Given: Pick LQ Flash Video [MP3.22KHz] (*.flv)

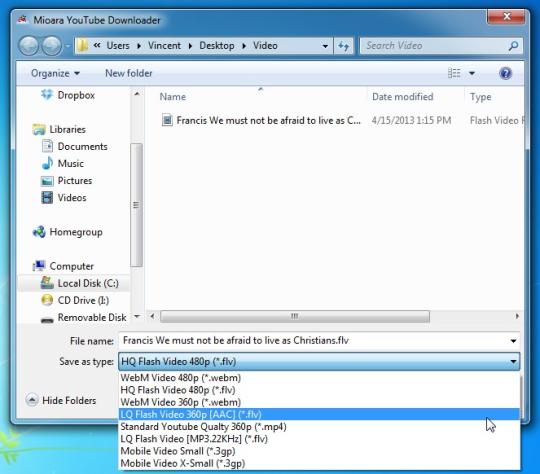Looking at the screenshot, I should (319, 439).
